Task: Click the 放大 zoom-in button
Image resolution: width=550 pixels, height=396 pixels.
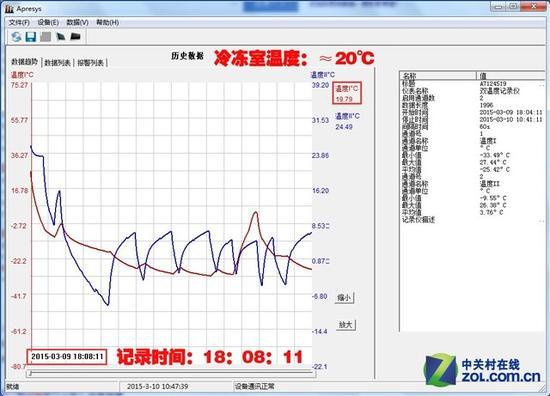Action: point(346,325)
